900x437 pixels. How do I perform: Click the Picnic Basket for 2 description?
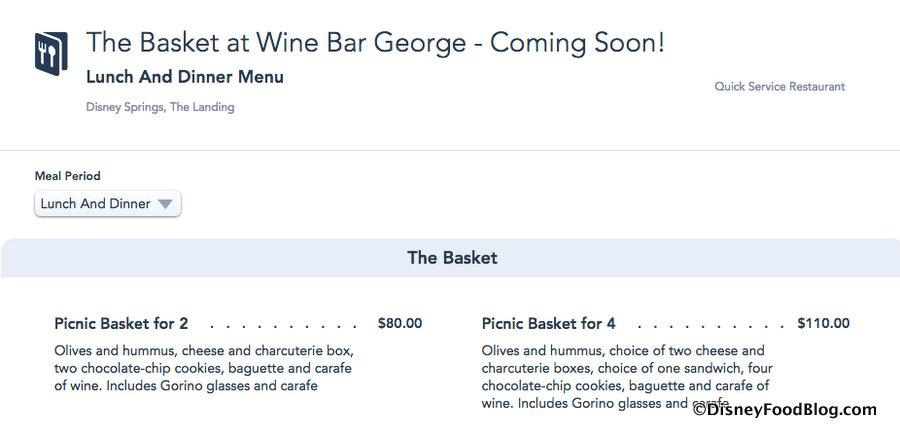point(204,368)
